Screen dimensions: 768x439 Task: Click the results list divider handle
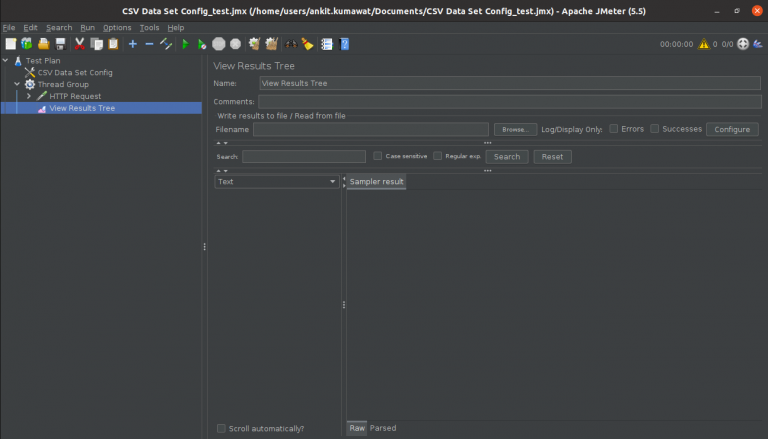[344, 305]
